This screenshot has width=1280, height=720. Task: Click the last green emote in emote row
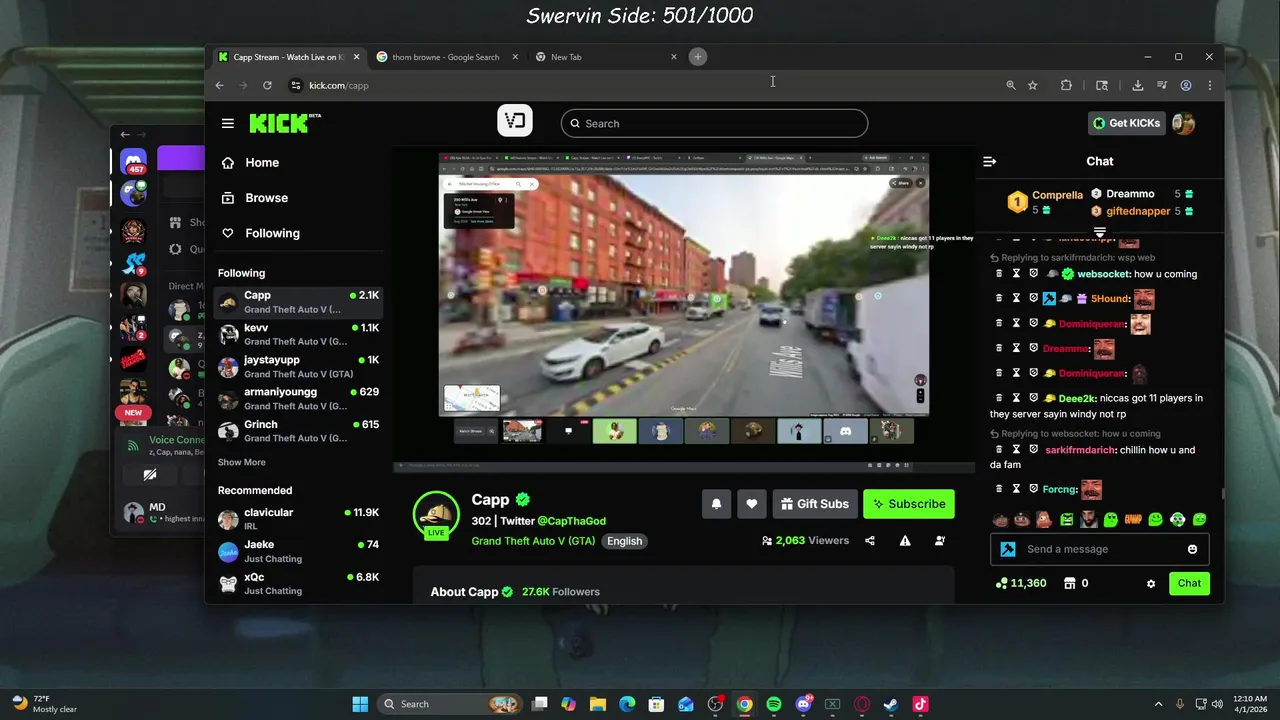[x=1199, y=520]
